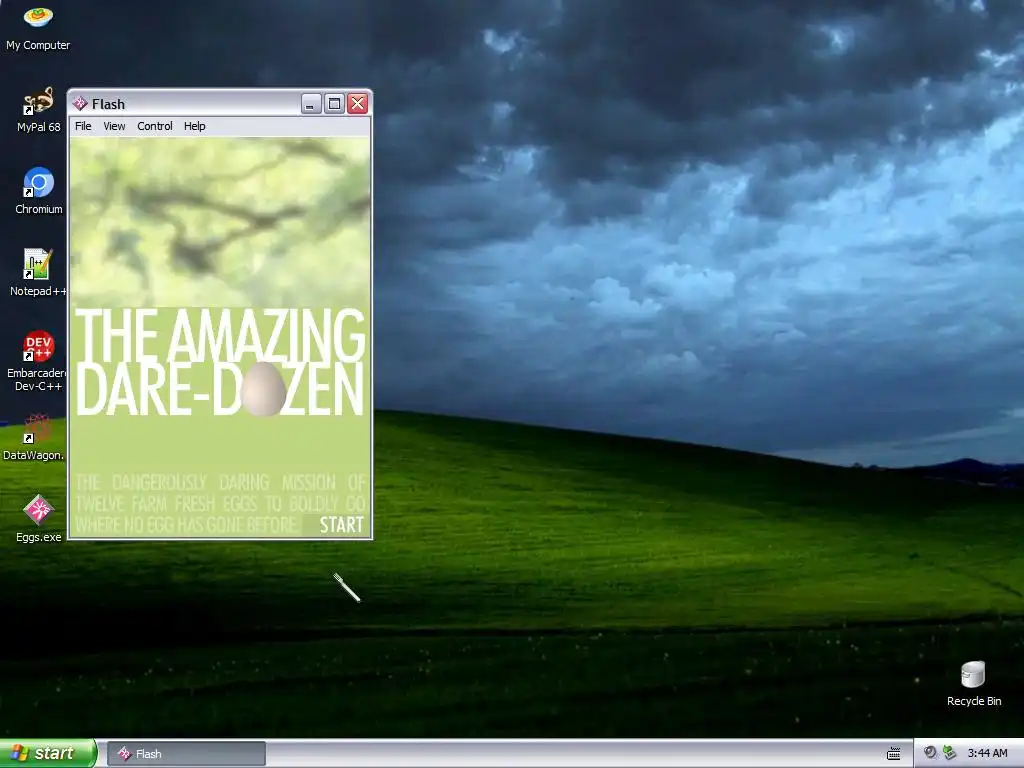
Task: Open the Help menu in Flash
Action: [x=195, y=126]
